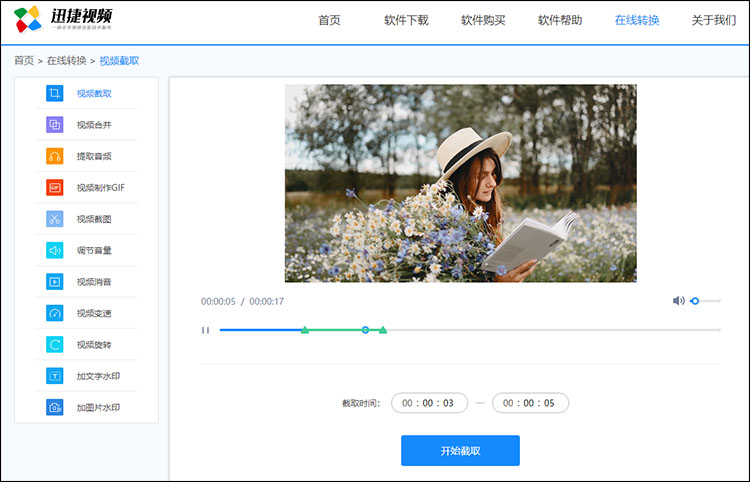
Task: Click the playback position circle on progress bar
Action: (365, 330)
